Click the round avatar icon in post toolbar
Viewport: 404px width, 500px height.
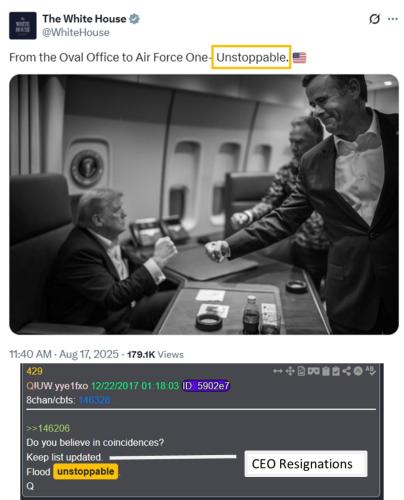click(x=358, y=371)
